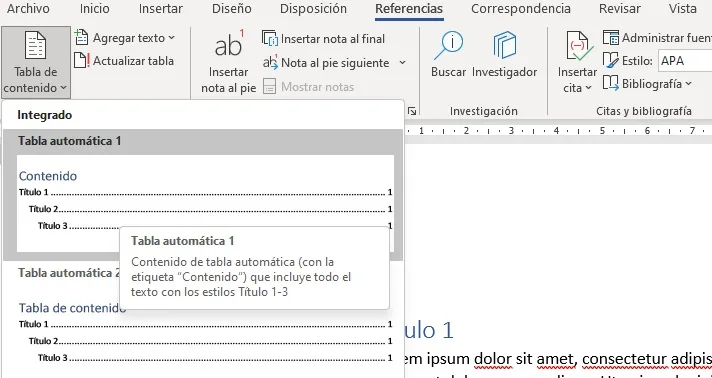Click the Insertar cita icon
This screenshot has height=378, width=712.
pyautogui.click(x=577, y=48)
